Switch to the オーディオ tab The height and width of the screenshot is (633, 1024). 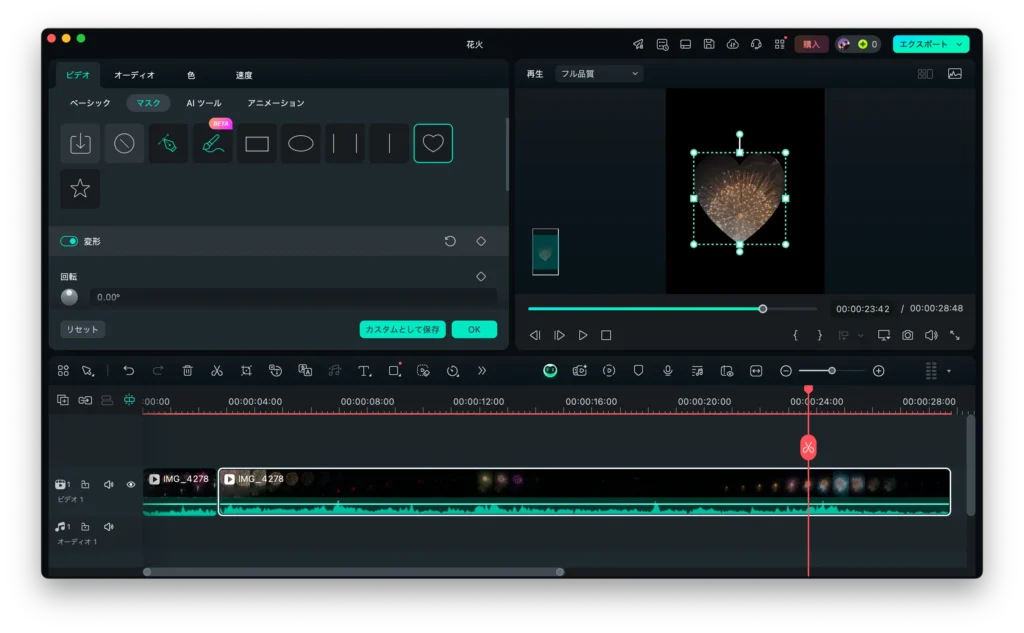click(x=134, y=75)
